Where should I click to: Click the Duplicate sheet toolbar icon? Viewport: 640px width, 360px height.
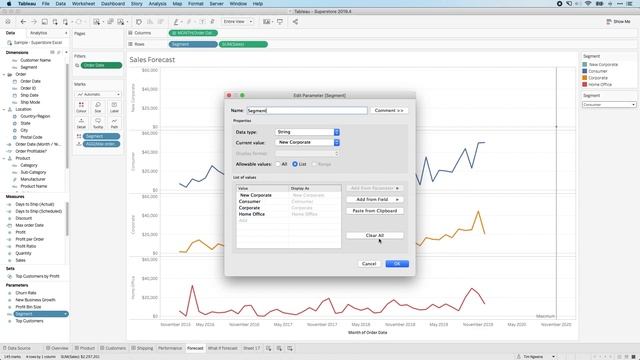pos(110,22)
